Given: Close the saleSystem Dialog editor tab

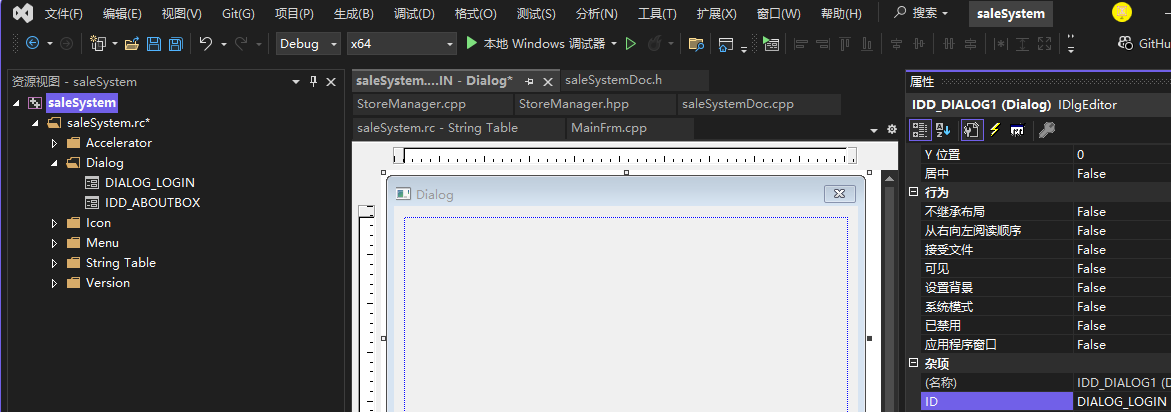Looking at the screenshot, I should pyautogui.click(x=548, y=81).
